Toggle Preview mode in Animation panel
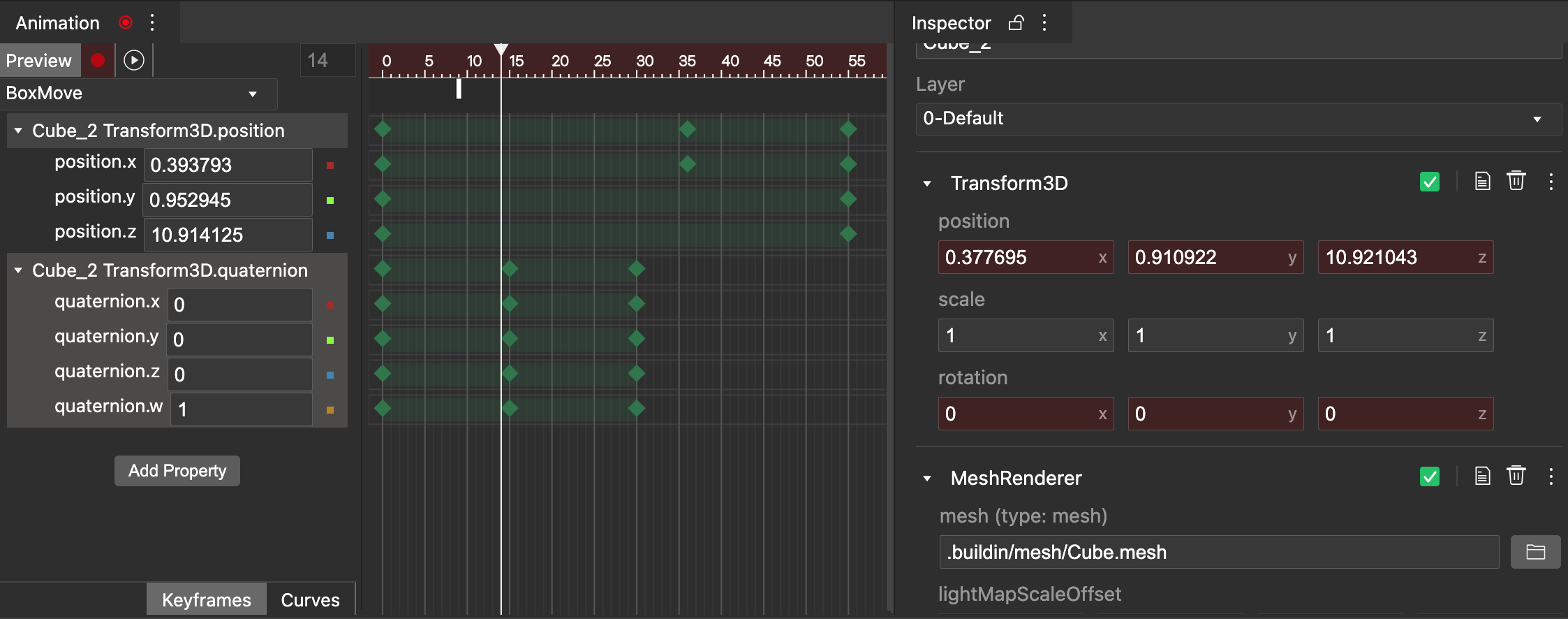 tap(40, 60)
